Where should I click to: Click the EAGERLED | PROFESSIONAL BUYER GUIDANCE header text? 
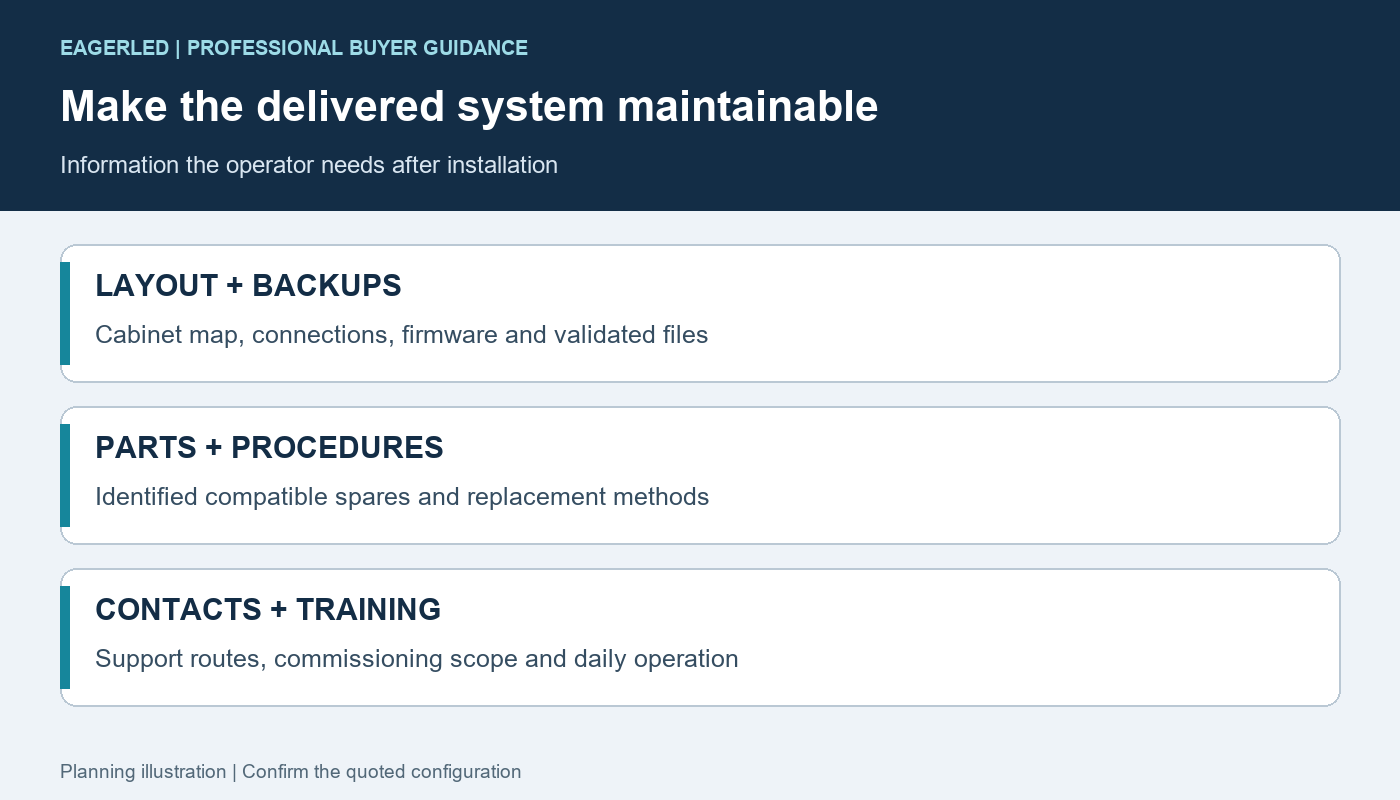294,48
